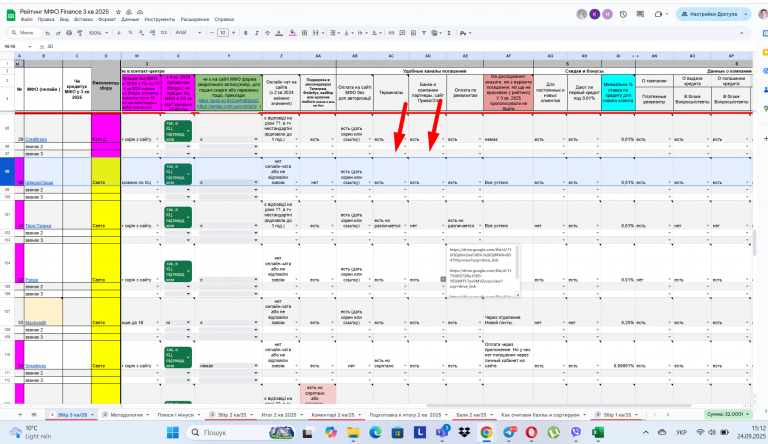Viewport: 768px width, 444px height.
Task: Insert link icon in toolbar
Action: pyautogui.click(x=391, y=33)
